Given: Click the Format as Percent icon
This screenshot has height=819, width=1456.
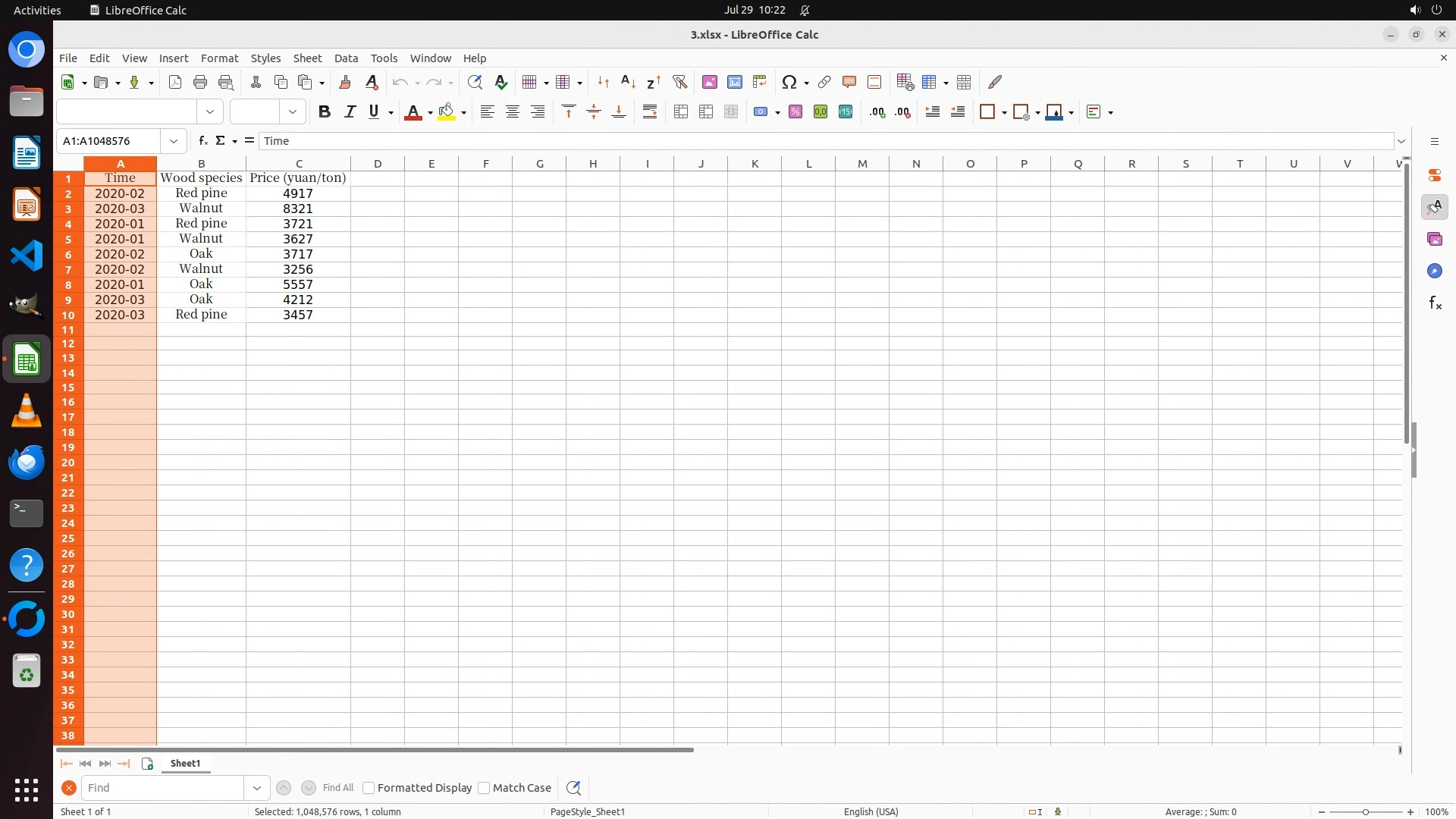Looking at the screenshot, I should (x=795, y=112).
